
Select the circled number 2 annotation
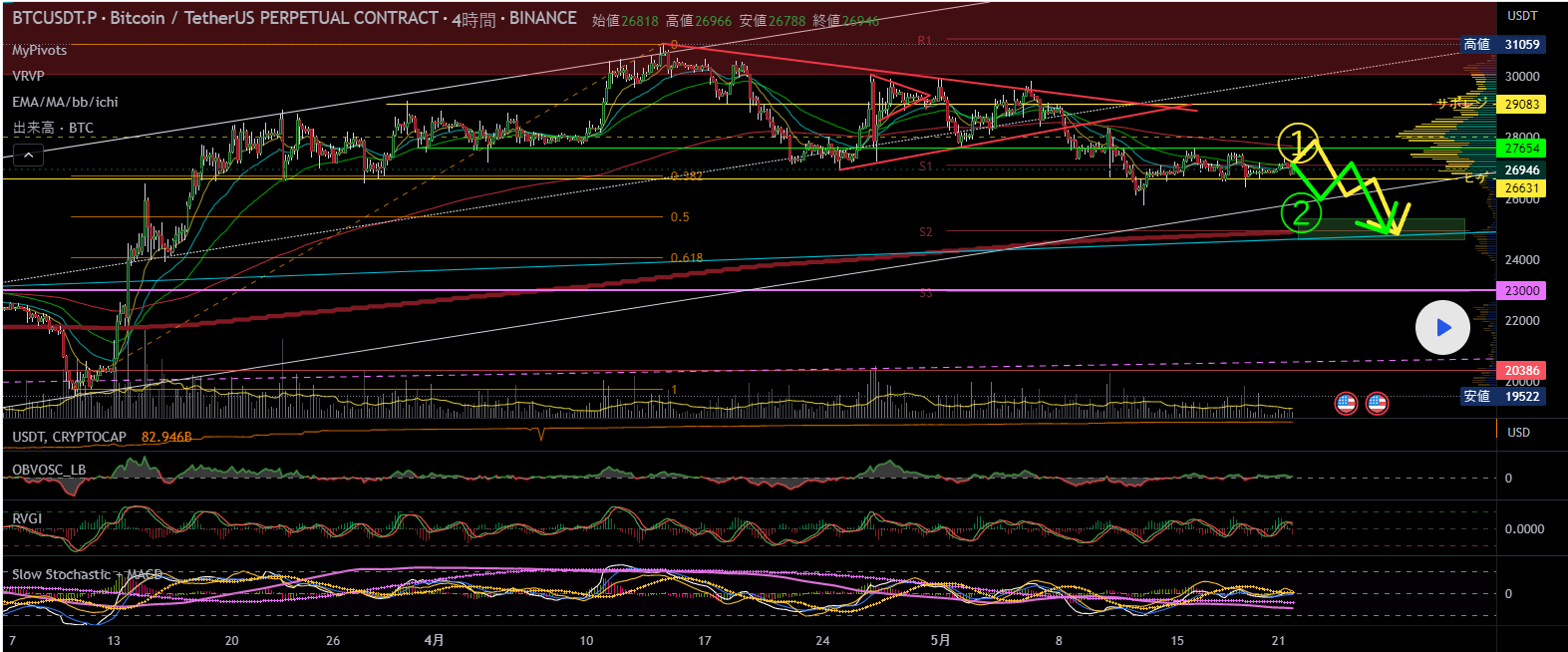(x=1300, y=212)
